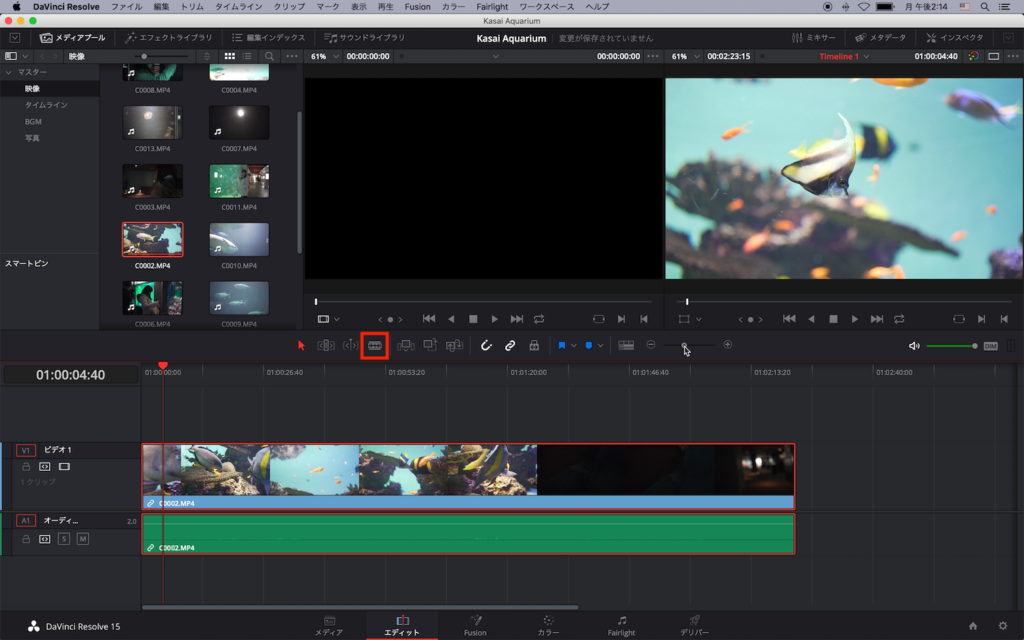Solo audio track A1 with S button

(64, 539)
